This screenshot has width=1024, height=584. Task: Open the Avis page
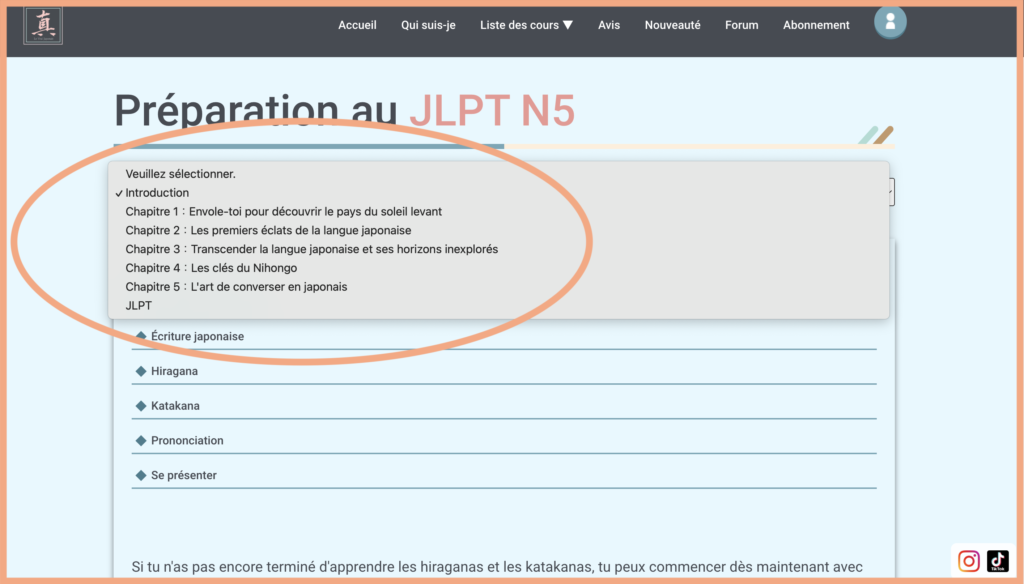(x=609, y=25)
